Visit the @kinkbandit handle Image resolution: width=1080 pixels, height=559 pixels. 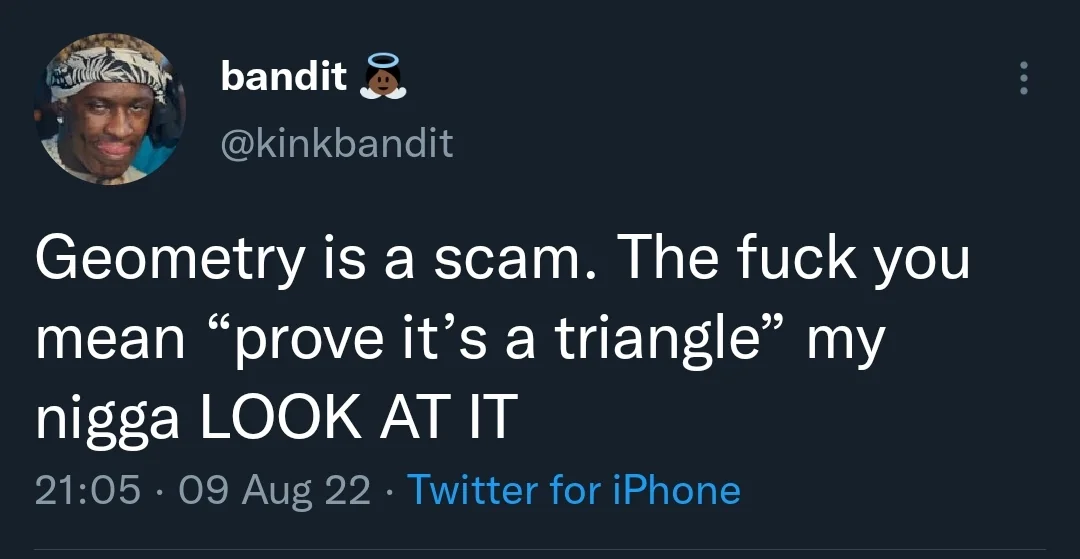pyautogui.click(x=336, y=144)
